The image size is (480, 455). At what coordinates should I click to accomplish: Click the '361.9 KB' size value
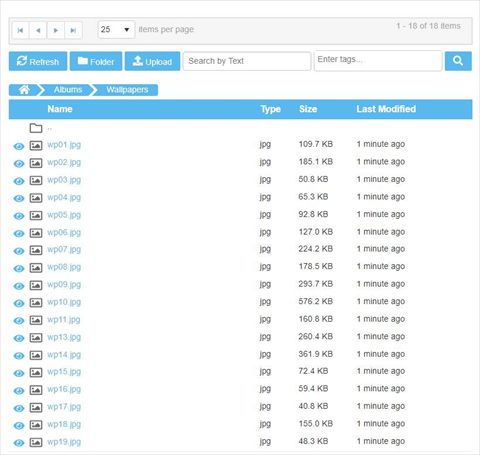316,354
